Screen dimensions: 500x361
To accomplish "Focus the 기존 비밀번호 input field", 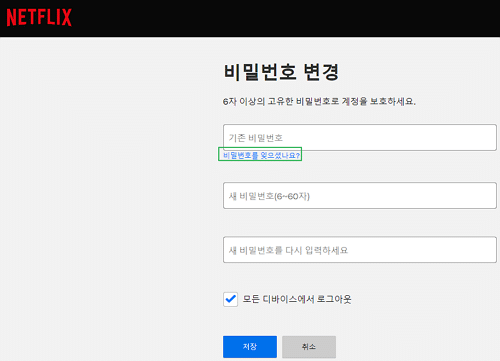I will pyautogui.click(x=360, y=137).
